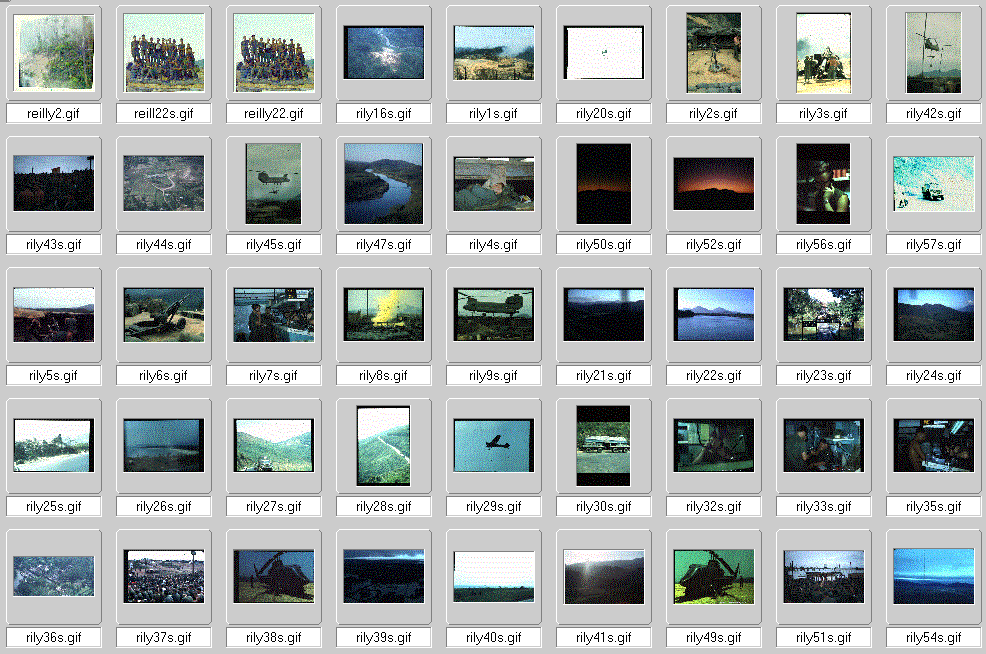The height and width of the screenshot is (654, 986).
Task: Select the rily52s.gif sunset thumbnail
Action: pyautogui.click(x=714, y=184)
